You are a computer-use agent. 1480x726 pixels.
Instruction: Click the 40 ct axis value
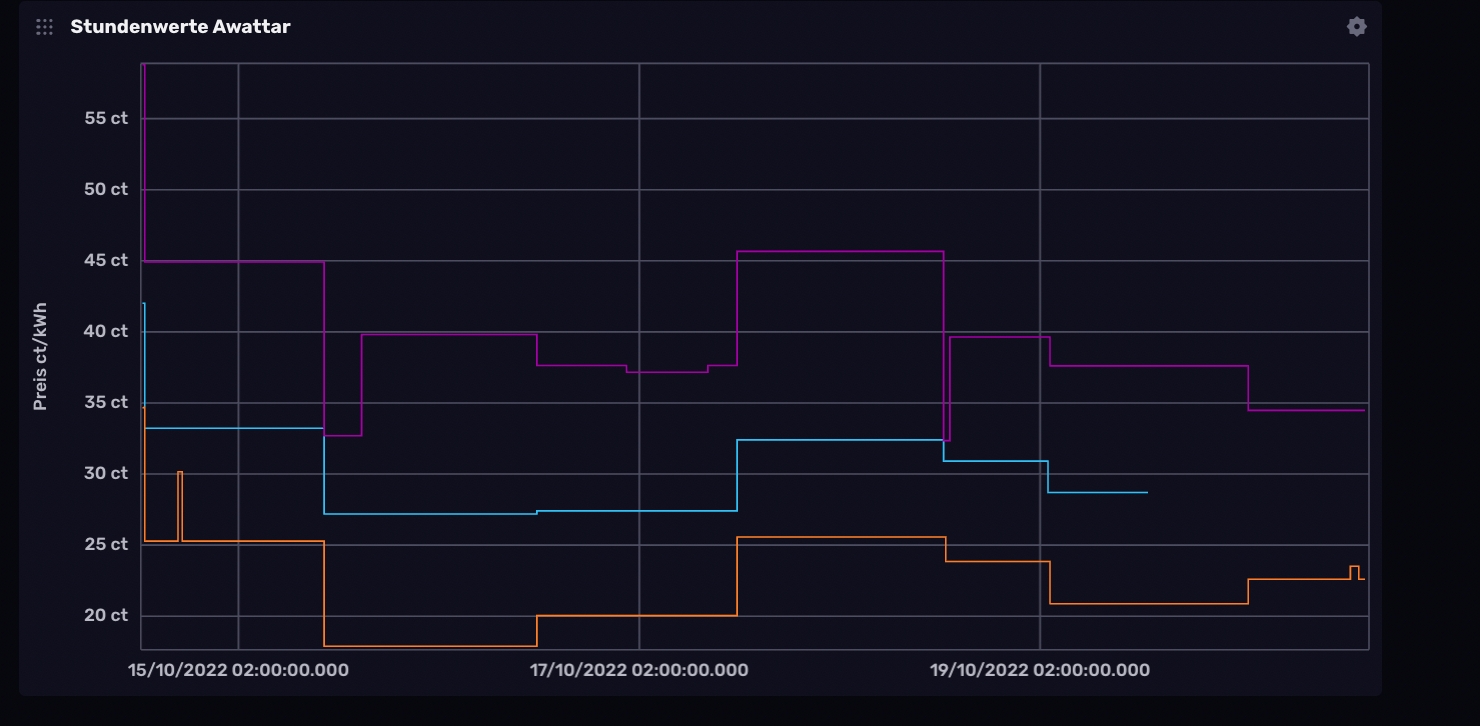[107, 331]
